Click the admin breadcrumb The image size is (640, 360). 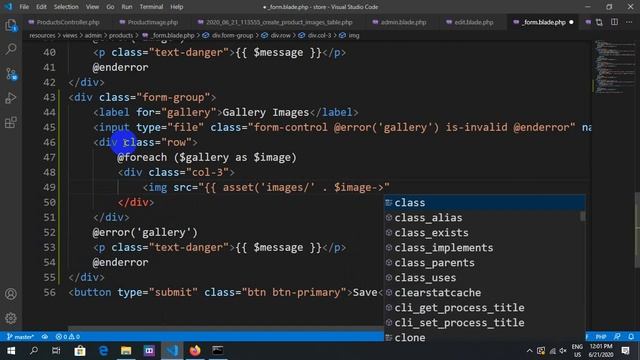point(93,36)
